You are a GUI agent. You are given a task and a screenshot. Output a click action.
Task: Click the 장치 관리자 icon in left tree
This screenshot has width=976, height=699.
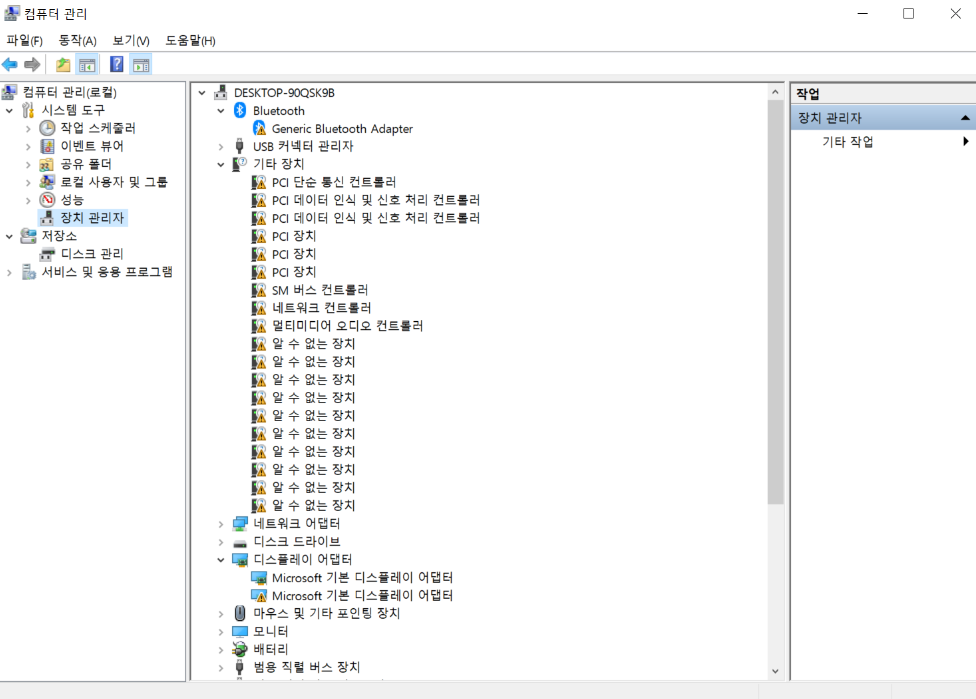click(47, 218)
